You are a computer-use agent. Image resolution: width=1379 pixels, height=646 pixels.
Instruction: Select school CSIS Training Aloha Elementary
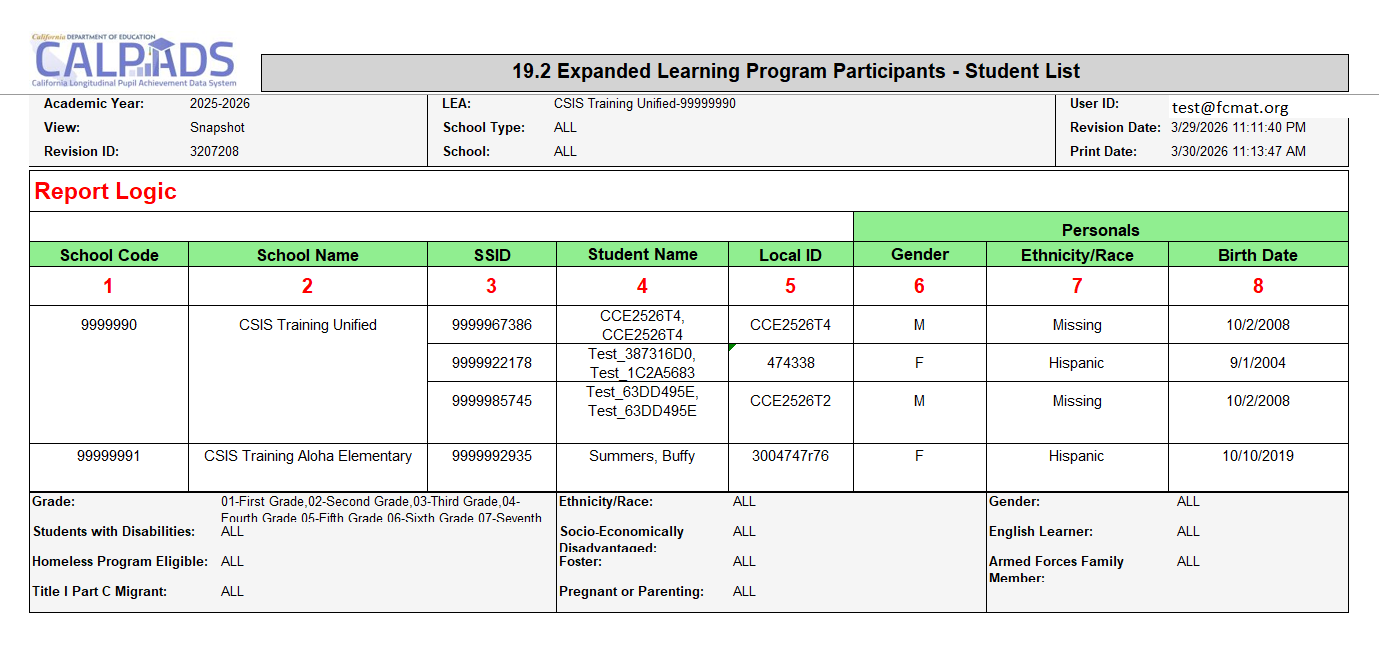click(308, 456)
